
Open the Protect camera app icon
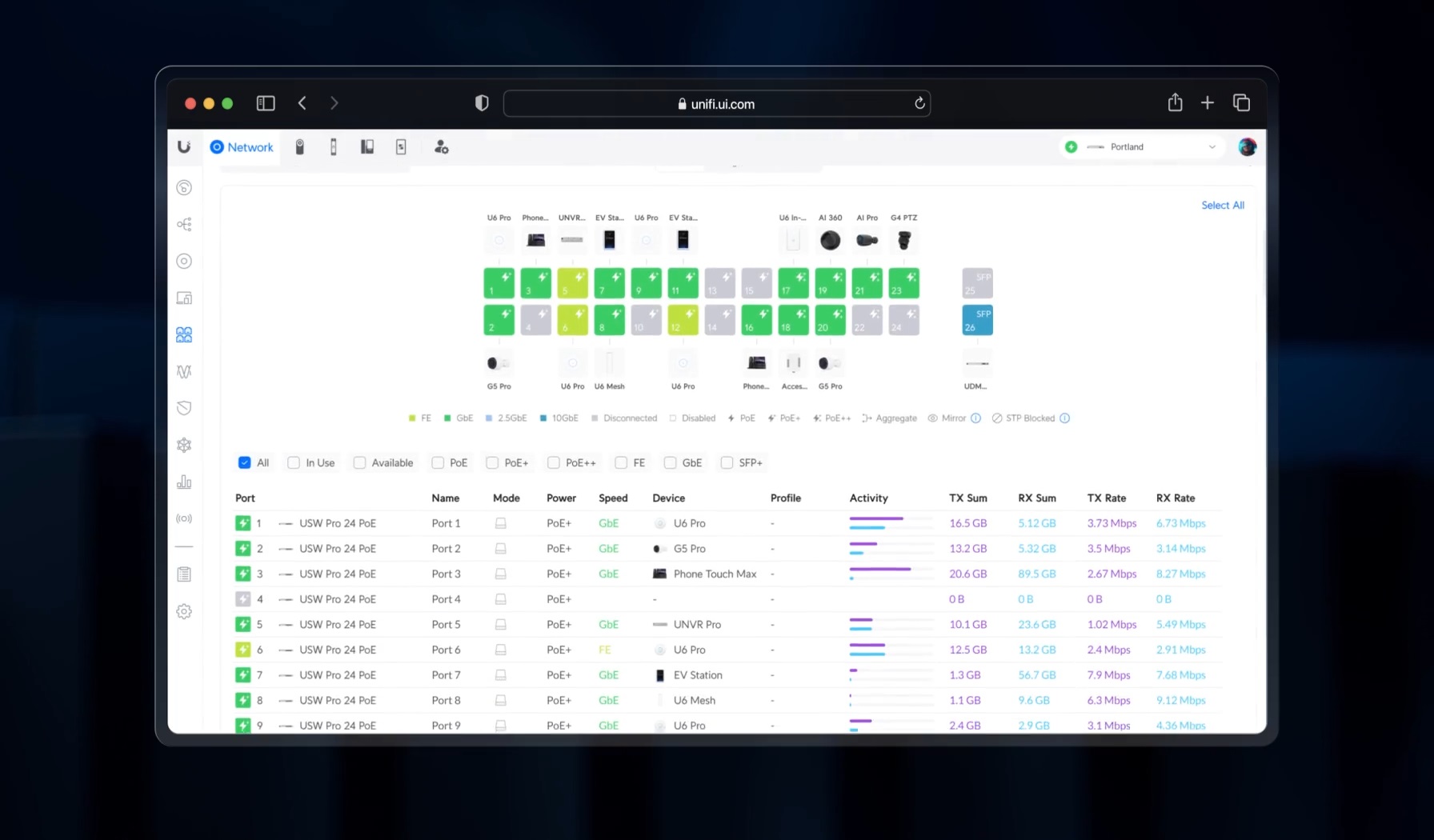click(x=300, y=147)
